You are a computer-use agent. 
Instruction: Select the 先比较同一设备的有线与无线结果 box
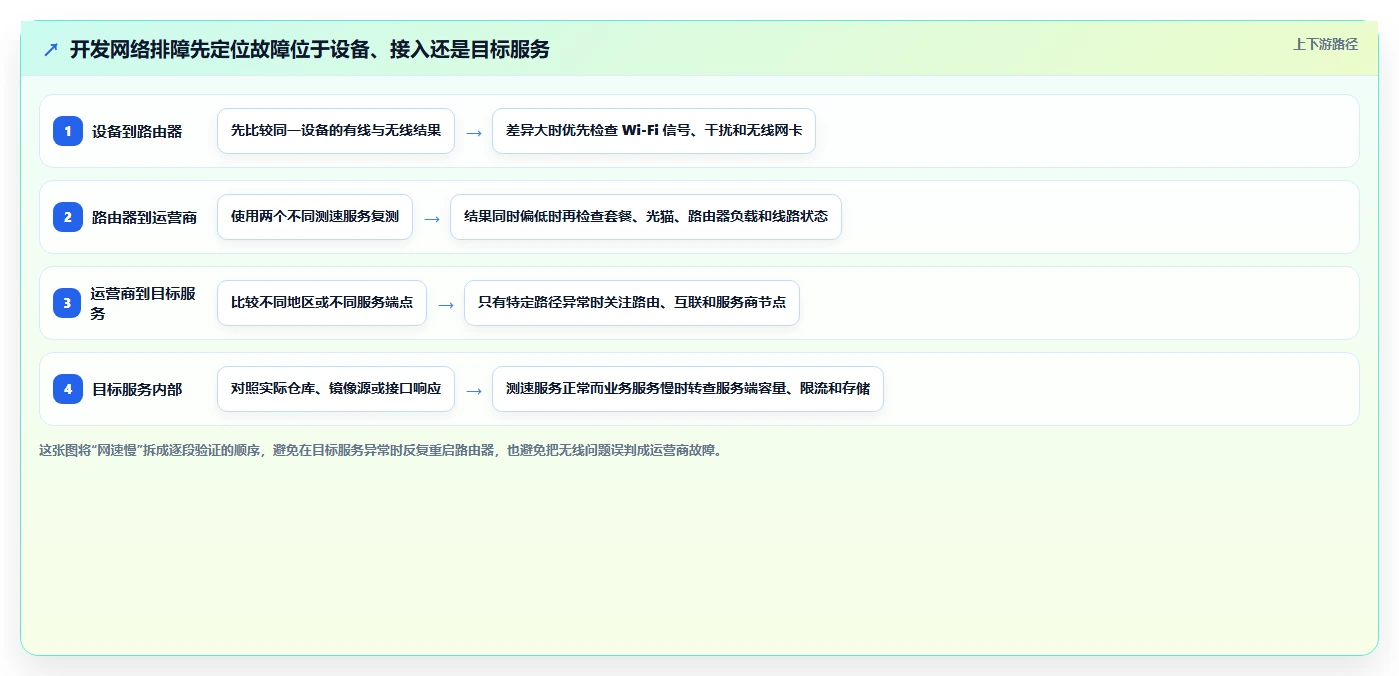[336, 131]
